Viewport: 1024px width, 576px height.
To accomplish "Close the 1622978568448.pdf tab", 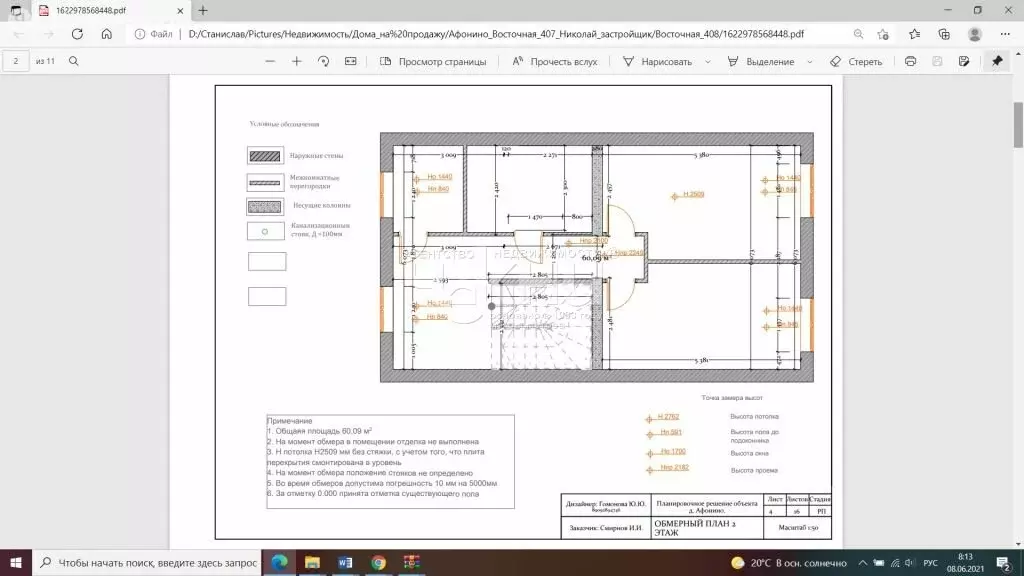I will click(180, 10).
